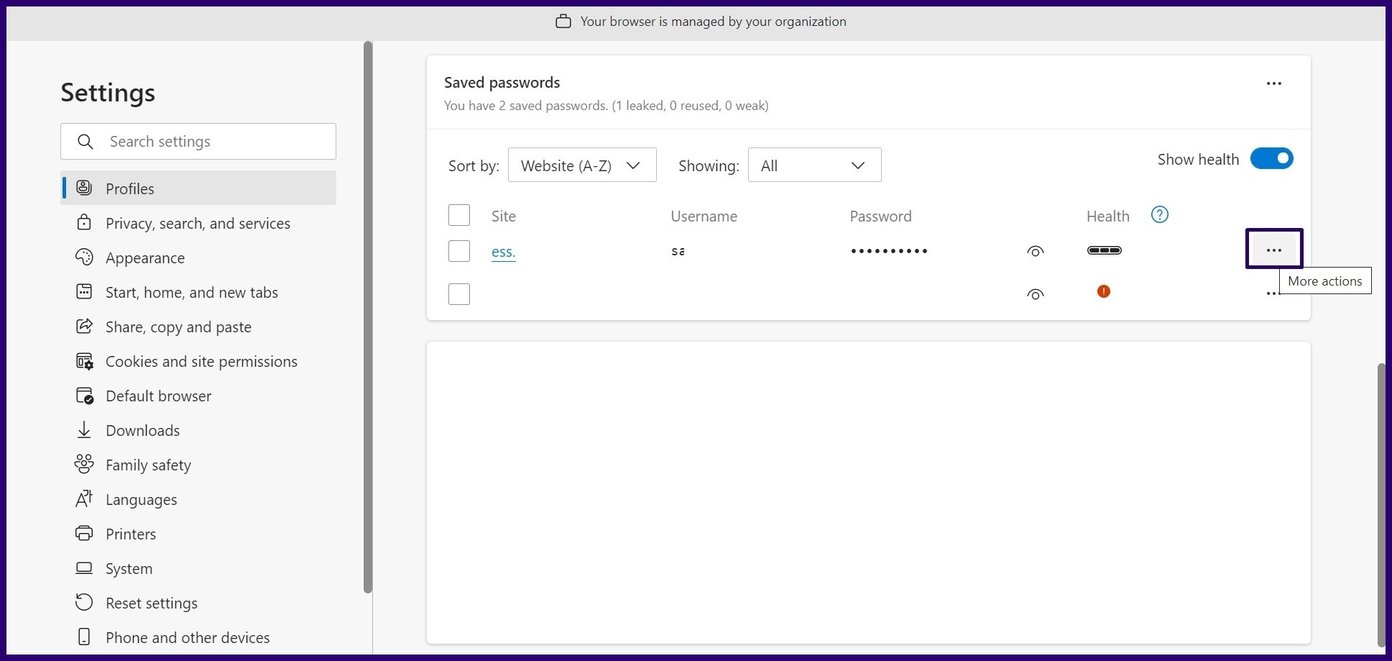
Task: Check the select-all checkbox beside Site header
Action: 459,215
